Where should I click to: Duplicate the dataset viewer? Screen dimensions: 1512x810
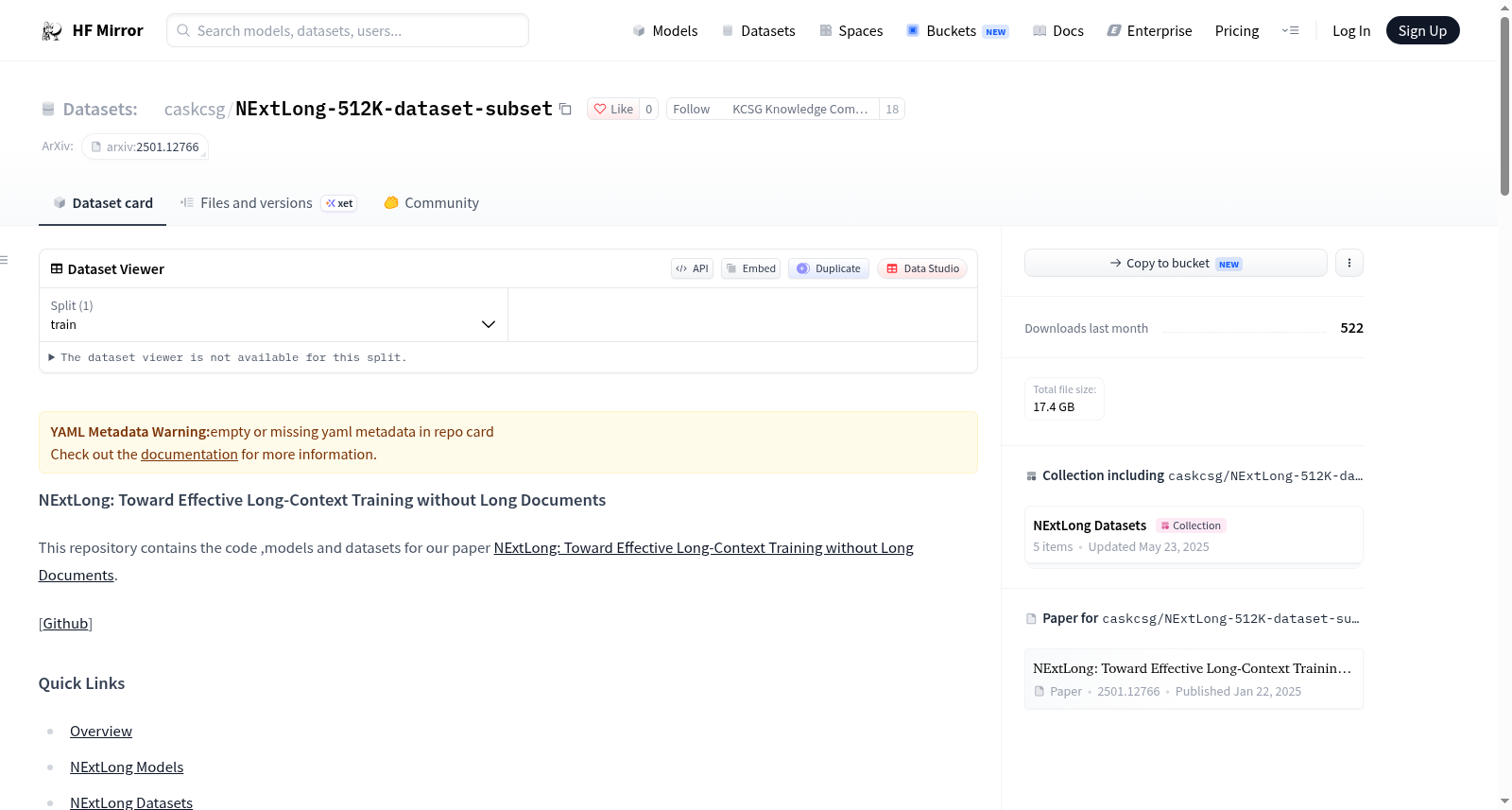point(828,268)
